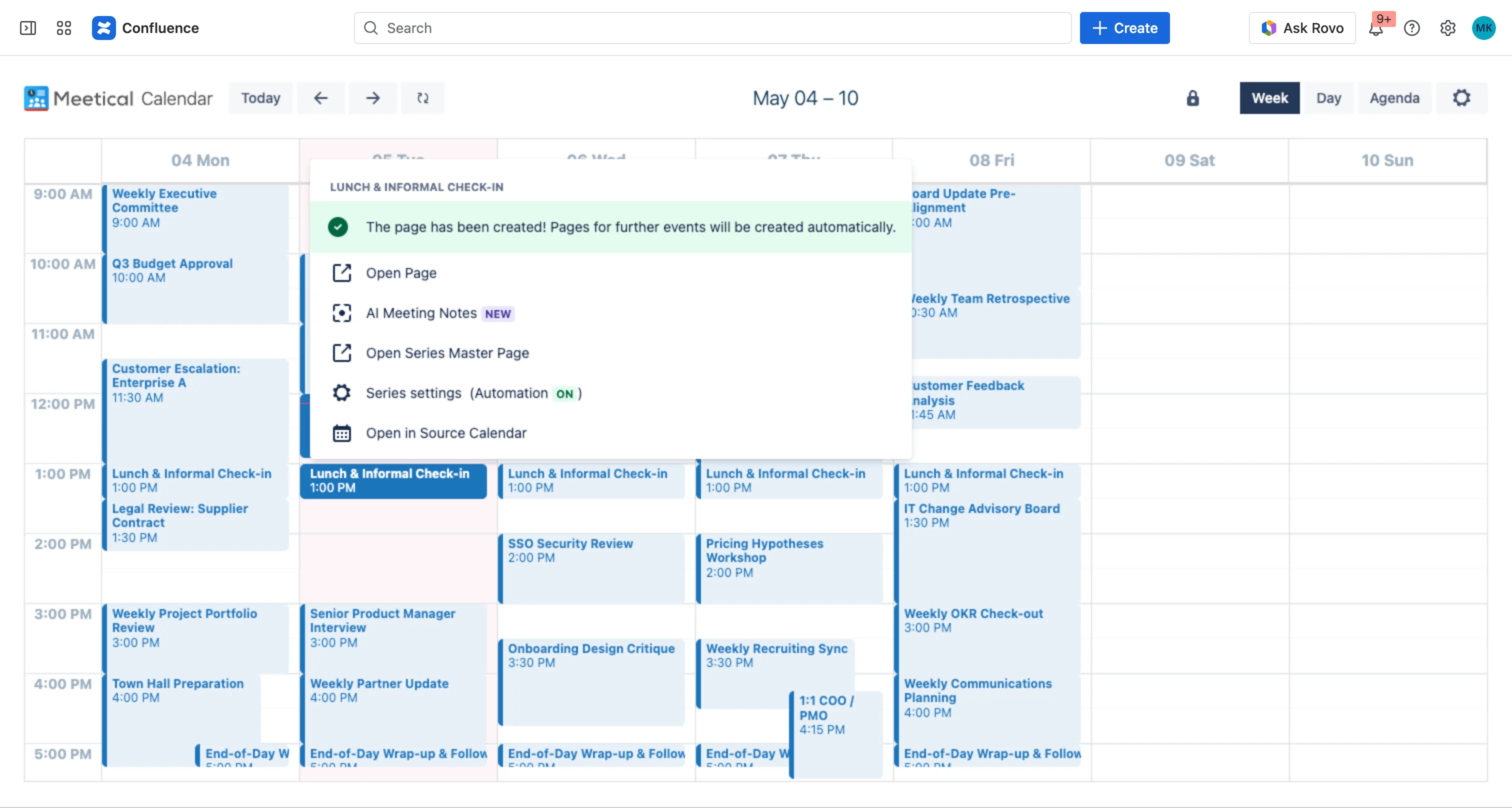Select highlighted Tuesday Lunch & Informal Check-in
1512x808 pixels.
[393, 480]
